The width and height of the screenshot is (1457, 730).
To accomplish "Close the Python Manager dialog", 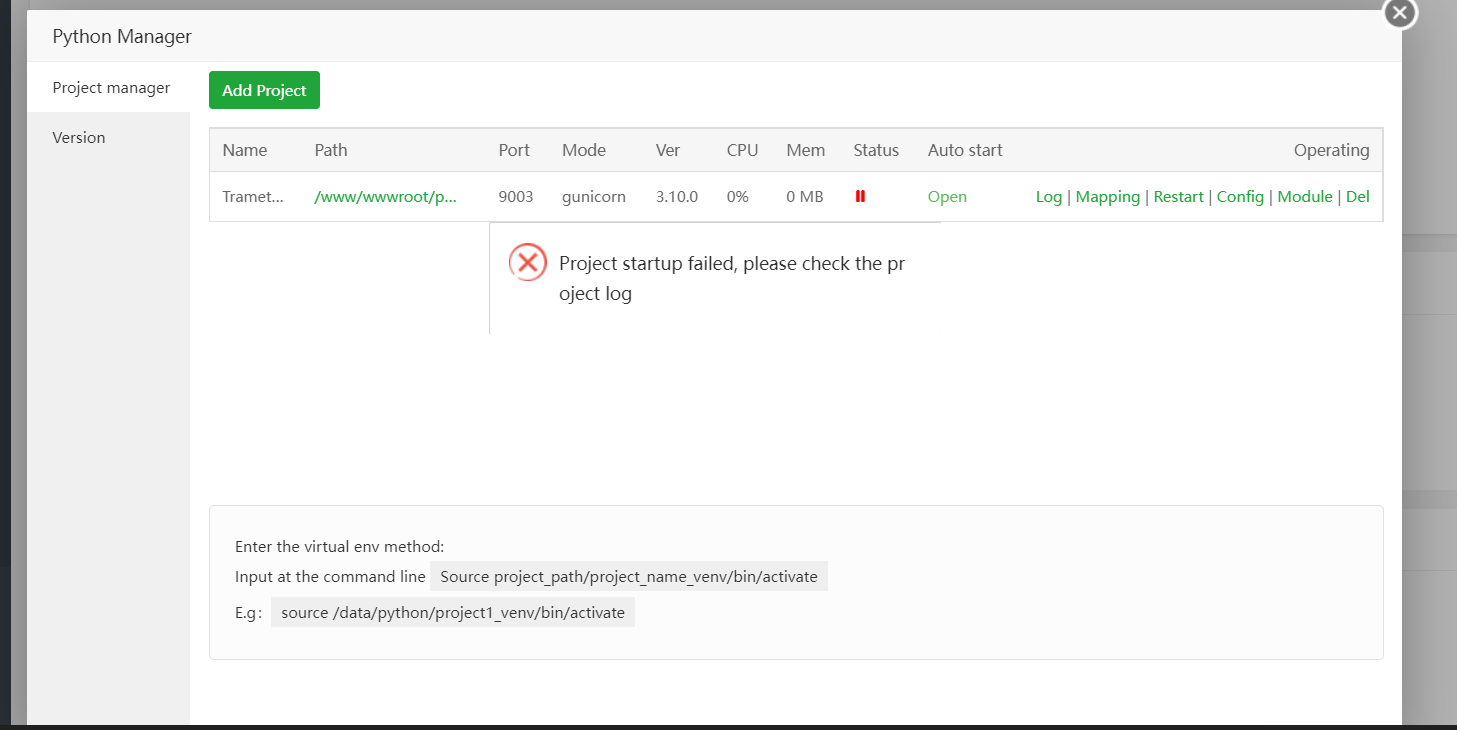I will (1399, 13).
